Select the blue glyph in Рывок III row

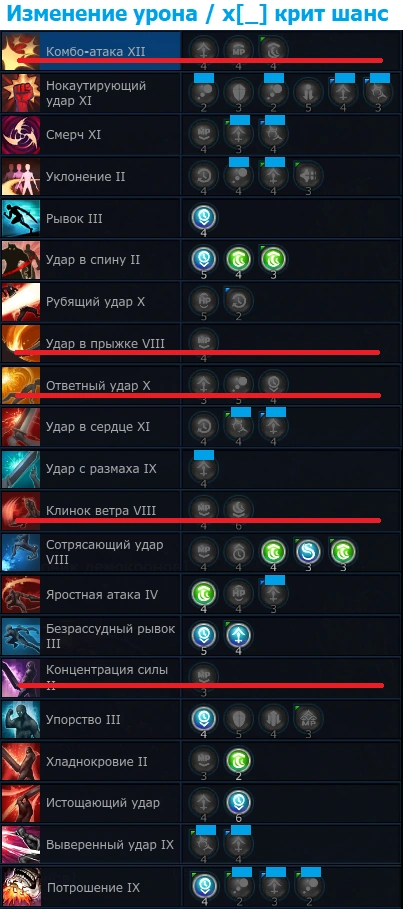pyautogui.click(x=204, y=218)
